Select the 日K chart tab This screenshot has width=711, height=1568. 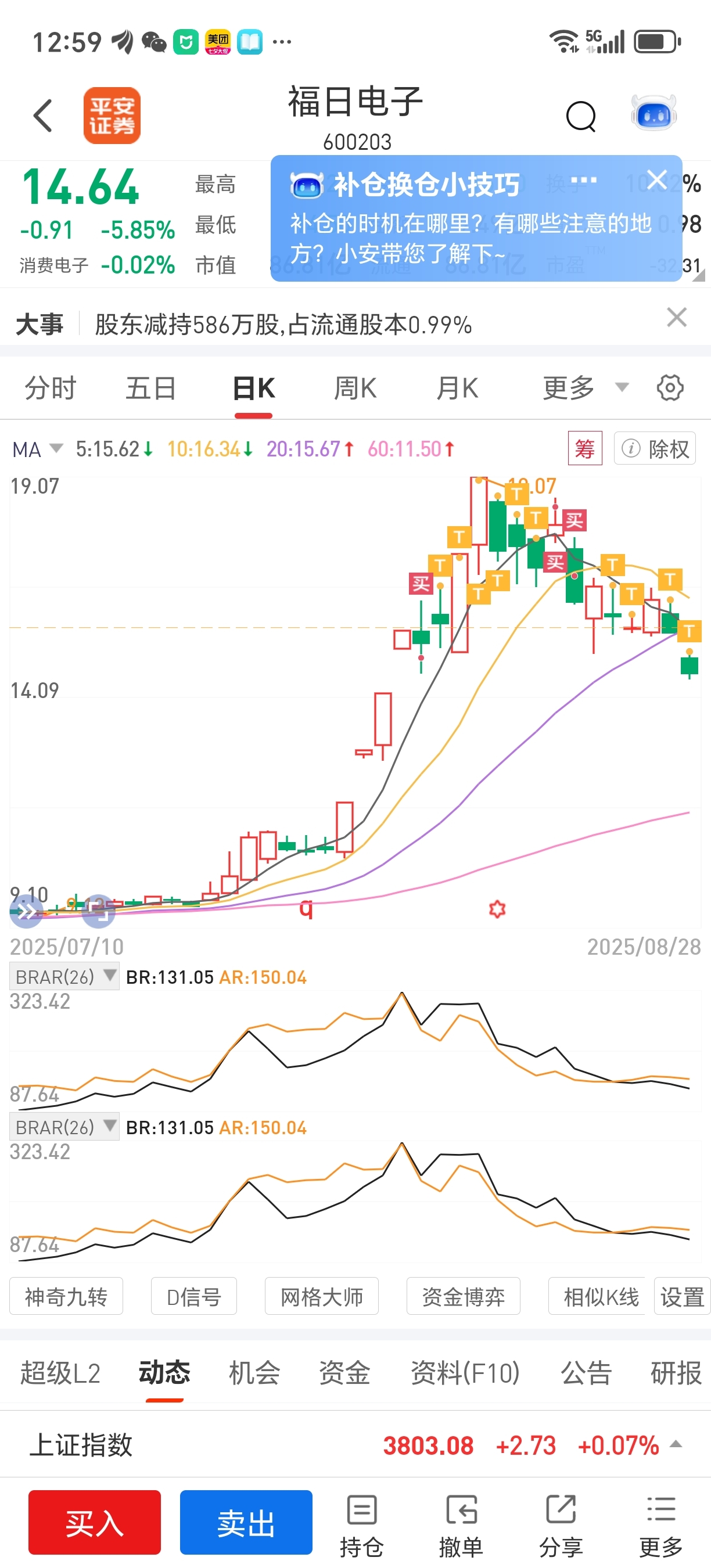254,388
